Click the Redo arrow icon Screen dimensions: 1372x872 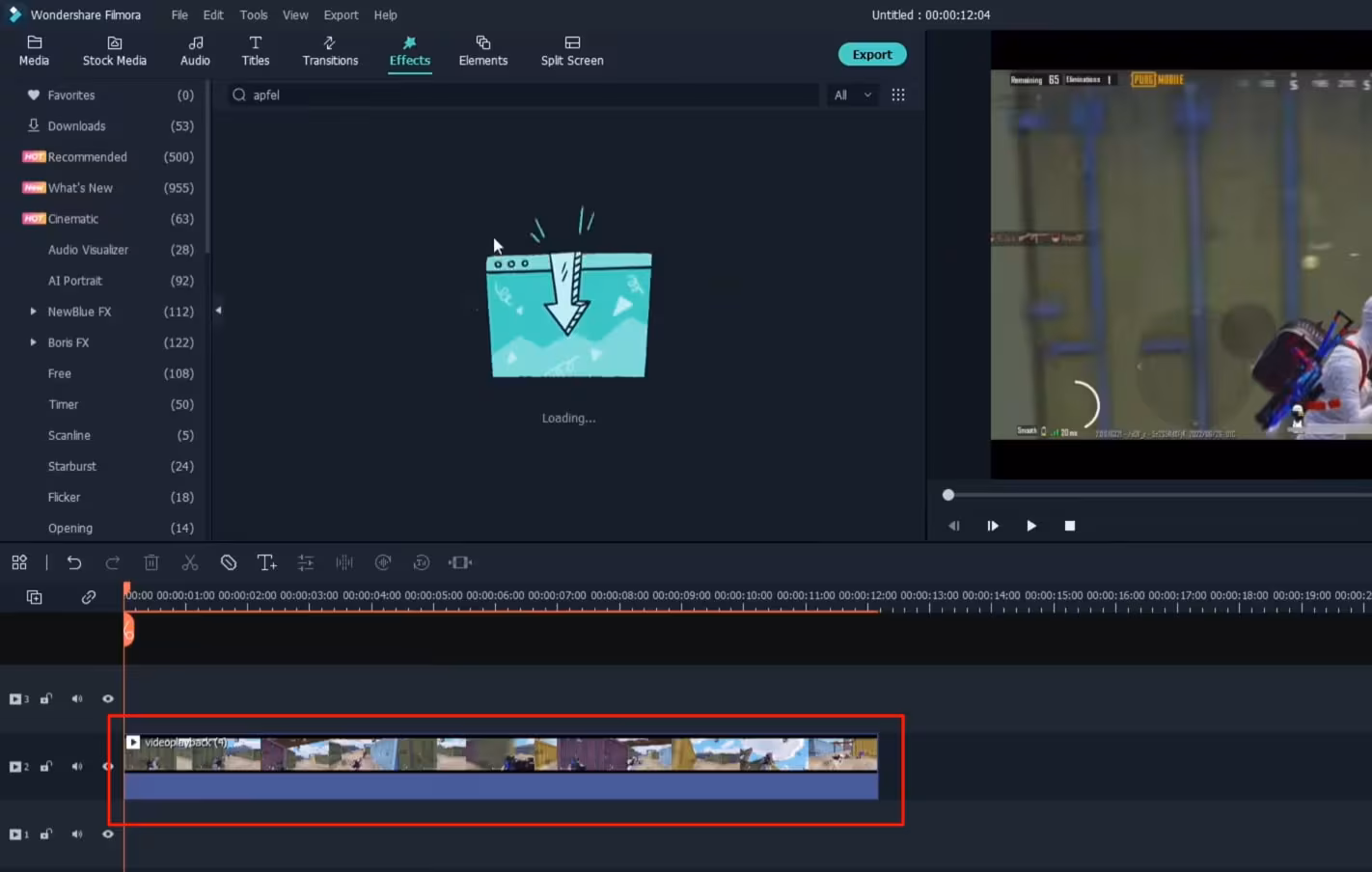click(x=113, y=562)
